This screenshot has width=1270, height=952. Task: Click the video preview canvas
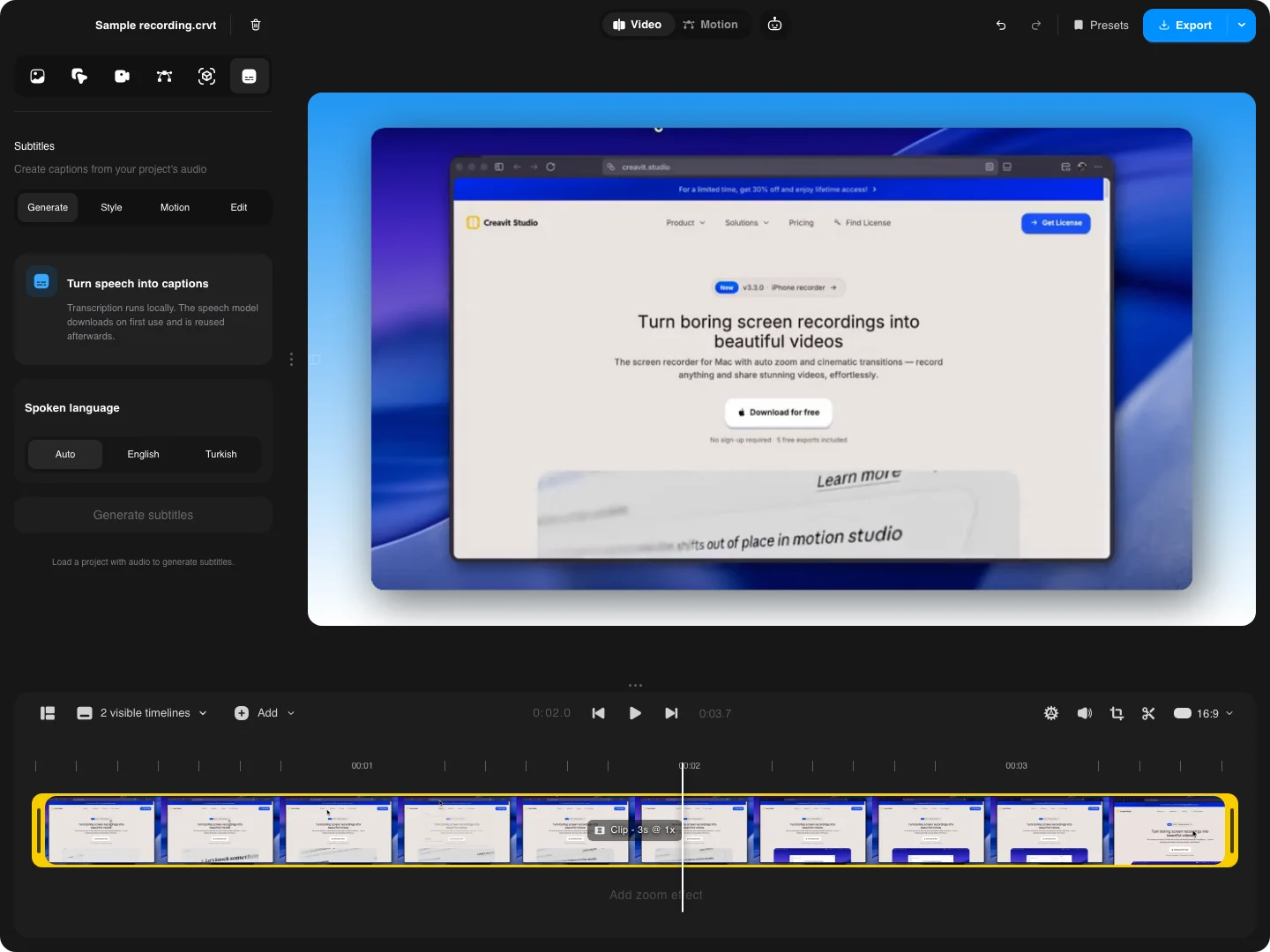pyautogui.click(x=781, y=359)
